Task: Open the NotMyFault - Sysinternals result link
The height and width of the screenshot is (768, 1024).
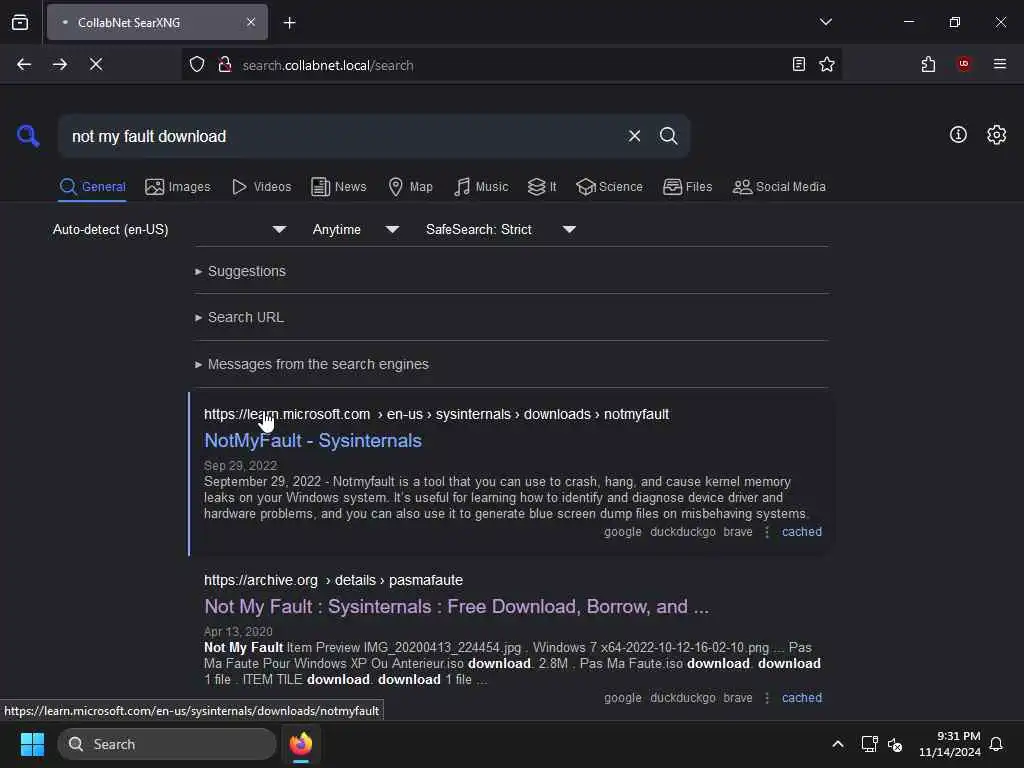Action: (x=313, y=441)
